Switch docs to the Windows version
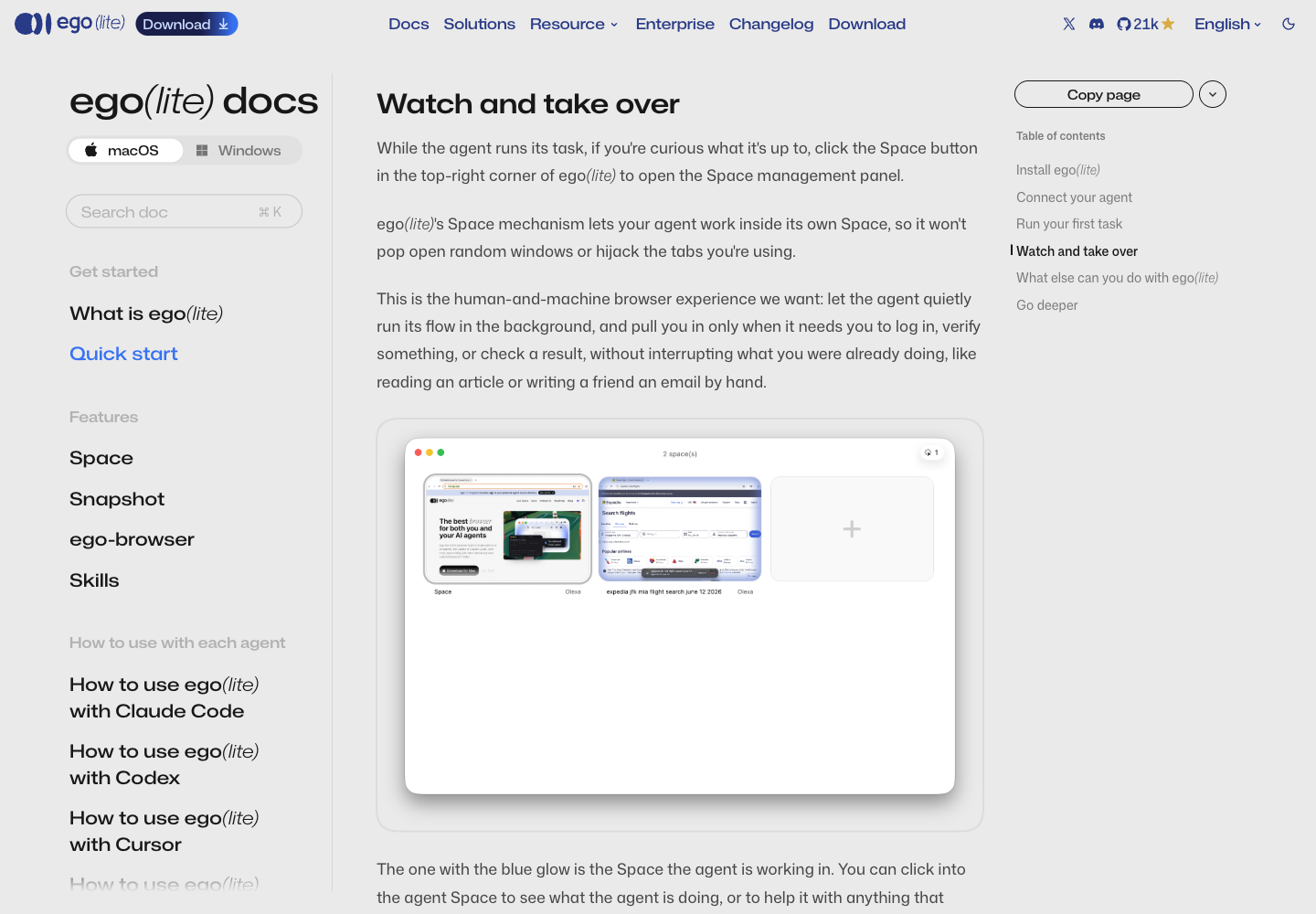 pyautogui.click(x=239, y=151)
